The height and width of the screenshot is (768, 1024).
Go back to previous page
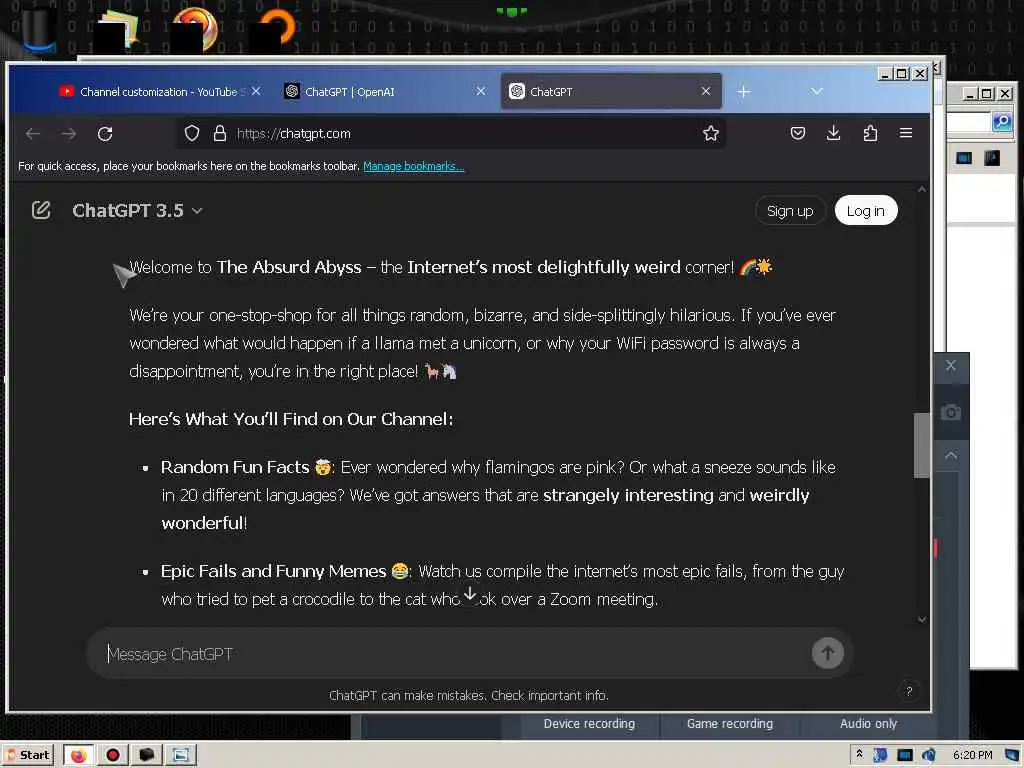pyautogui.click(x=33, y=134)
